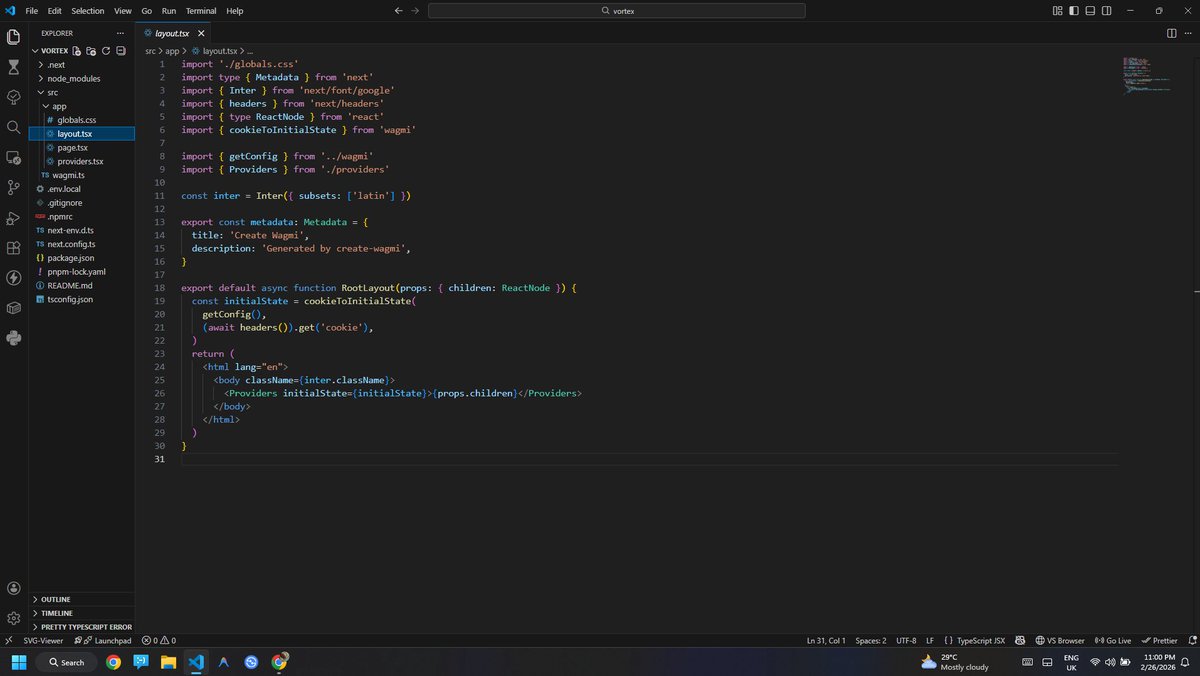The width and height of the screenshot is (1200, 676).
Task: Collapse all folders in Explorer
Action: point(120,50)
